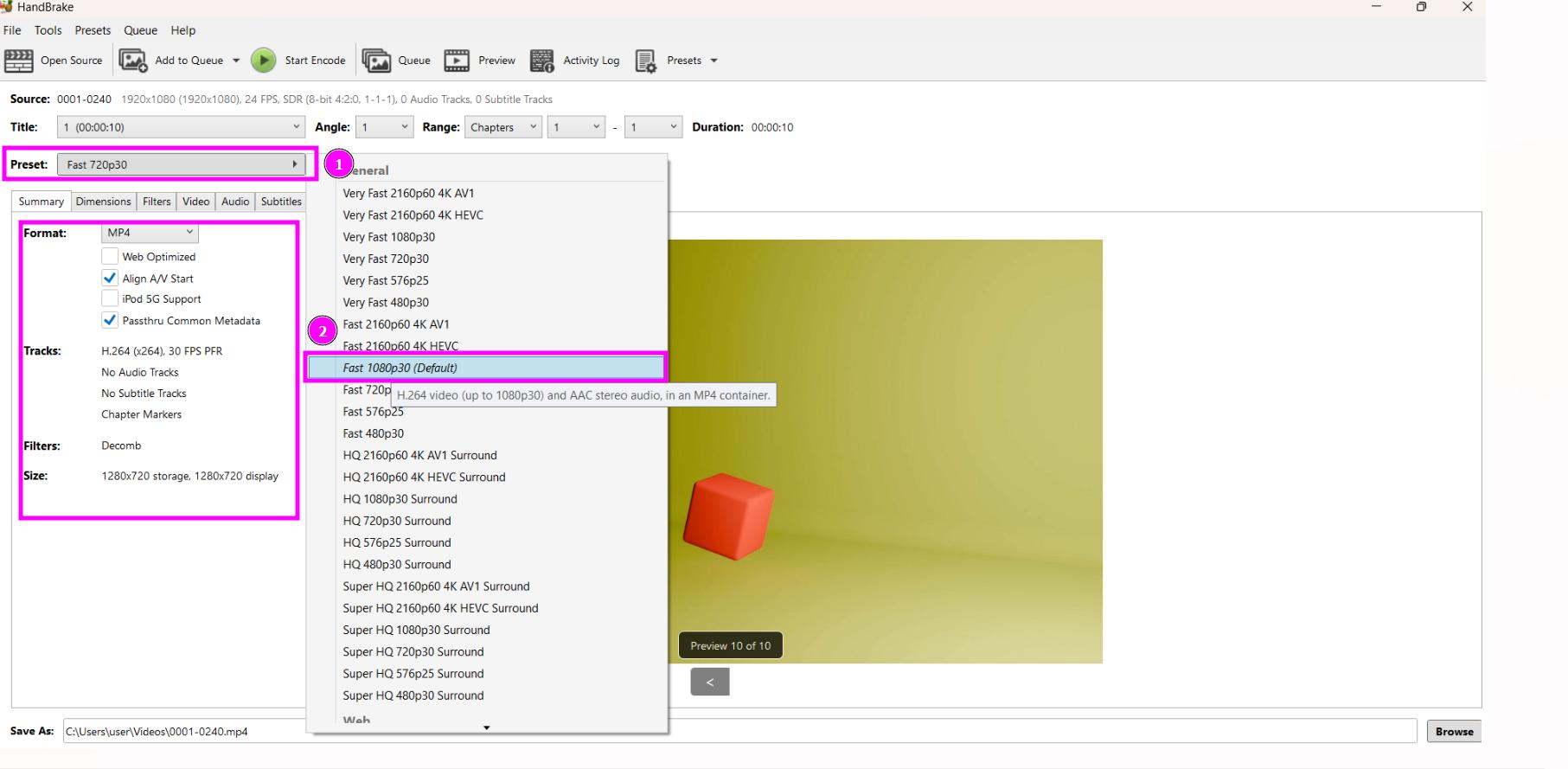Uncheck the Align A/V Start checkbox
Screen dimensions: 1568x769
tap(110, 279)
